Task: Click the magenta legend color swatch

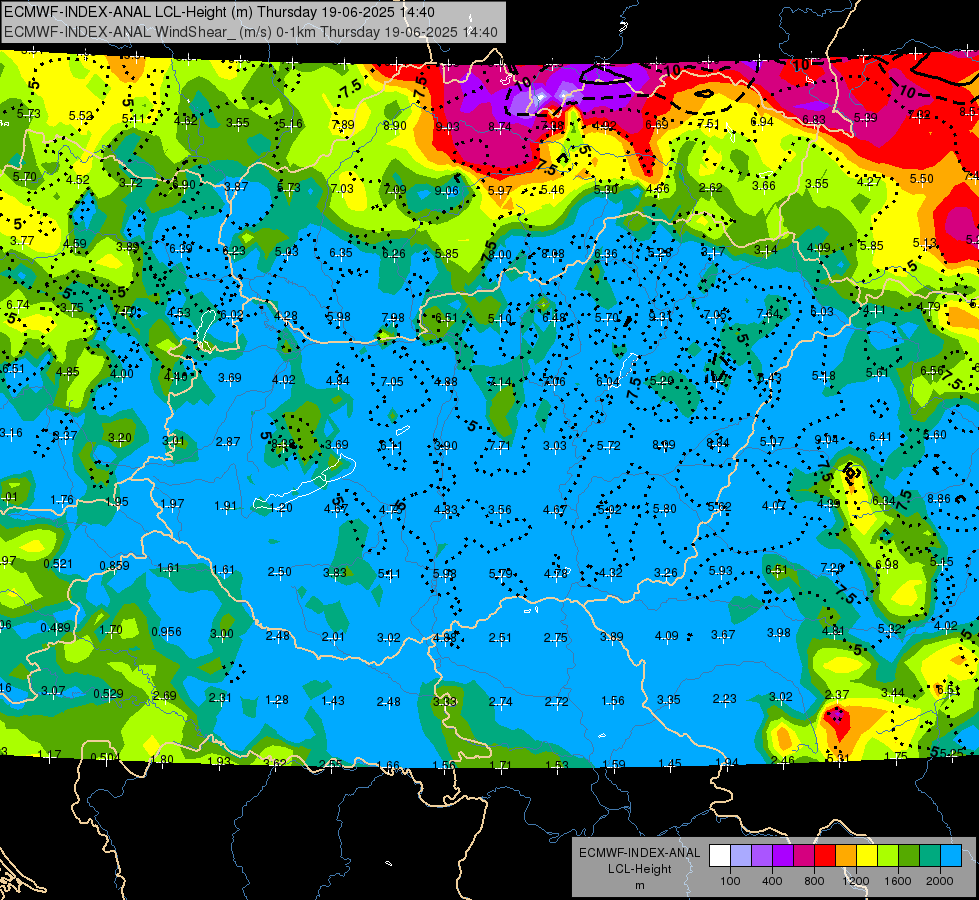Action: pos(804,855)
